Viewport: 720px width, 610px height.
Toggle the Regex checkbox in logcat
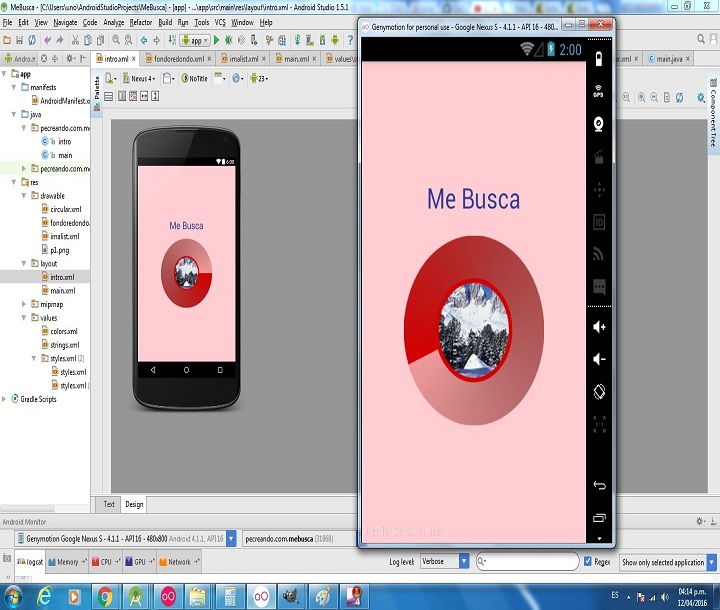tap(587, 561)
